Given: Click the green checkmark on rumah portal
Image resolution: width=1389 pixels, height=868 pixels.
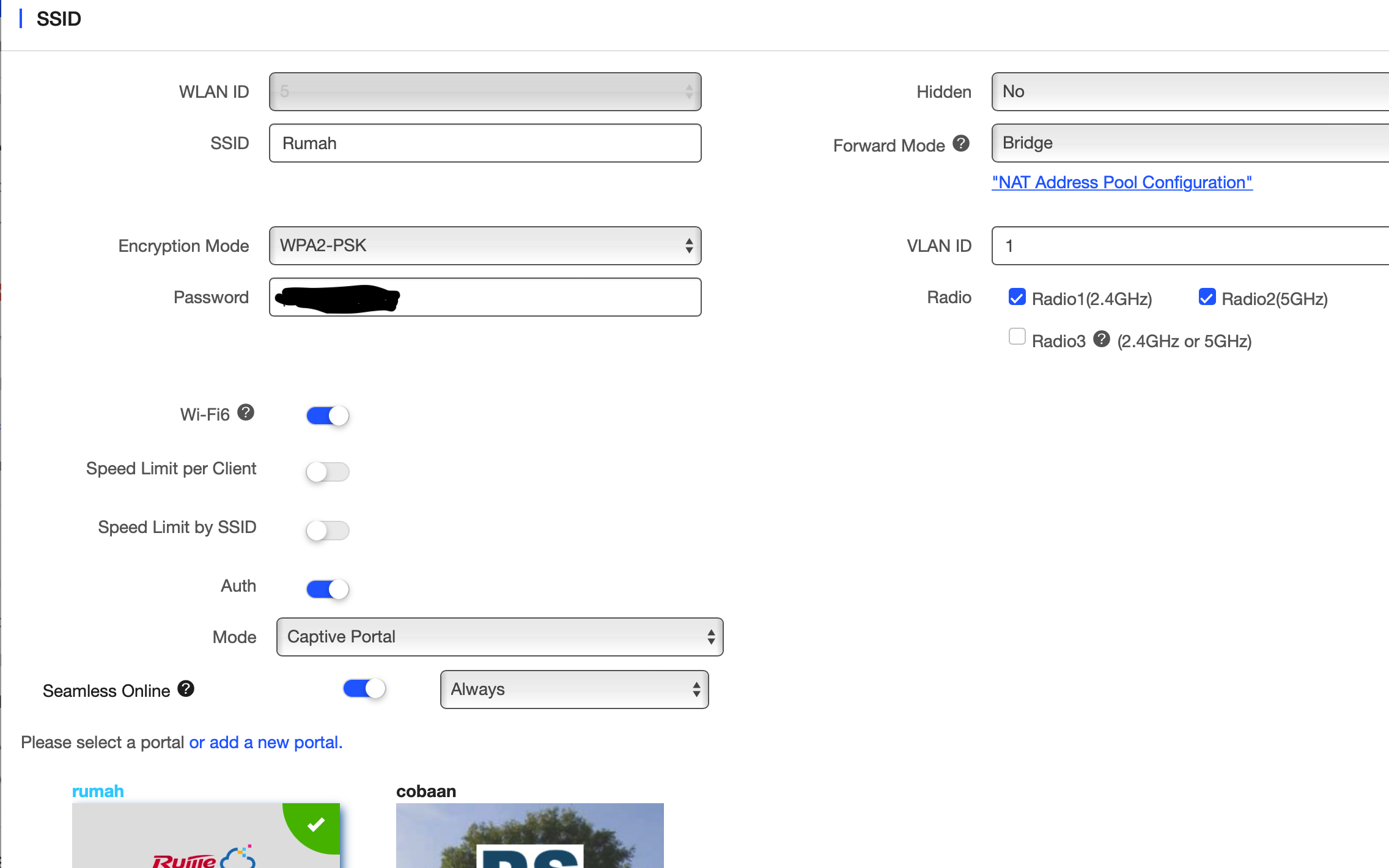Looking at the screenshot, I should pos(315,825).
